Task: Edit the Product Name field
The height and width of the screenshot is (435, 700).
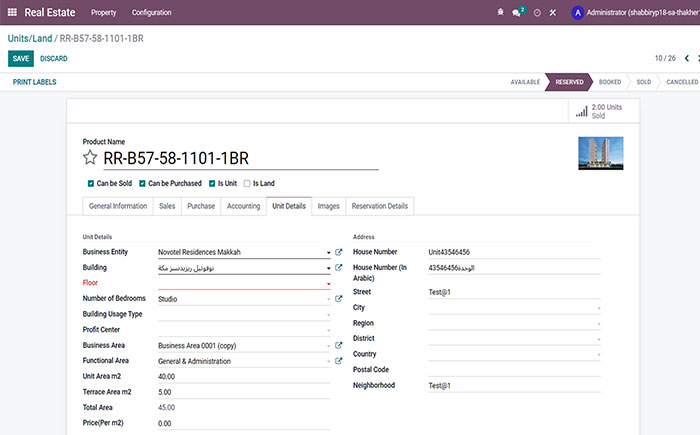Action: coord(241,159)
